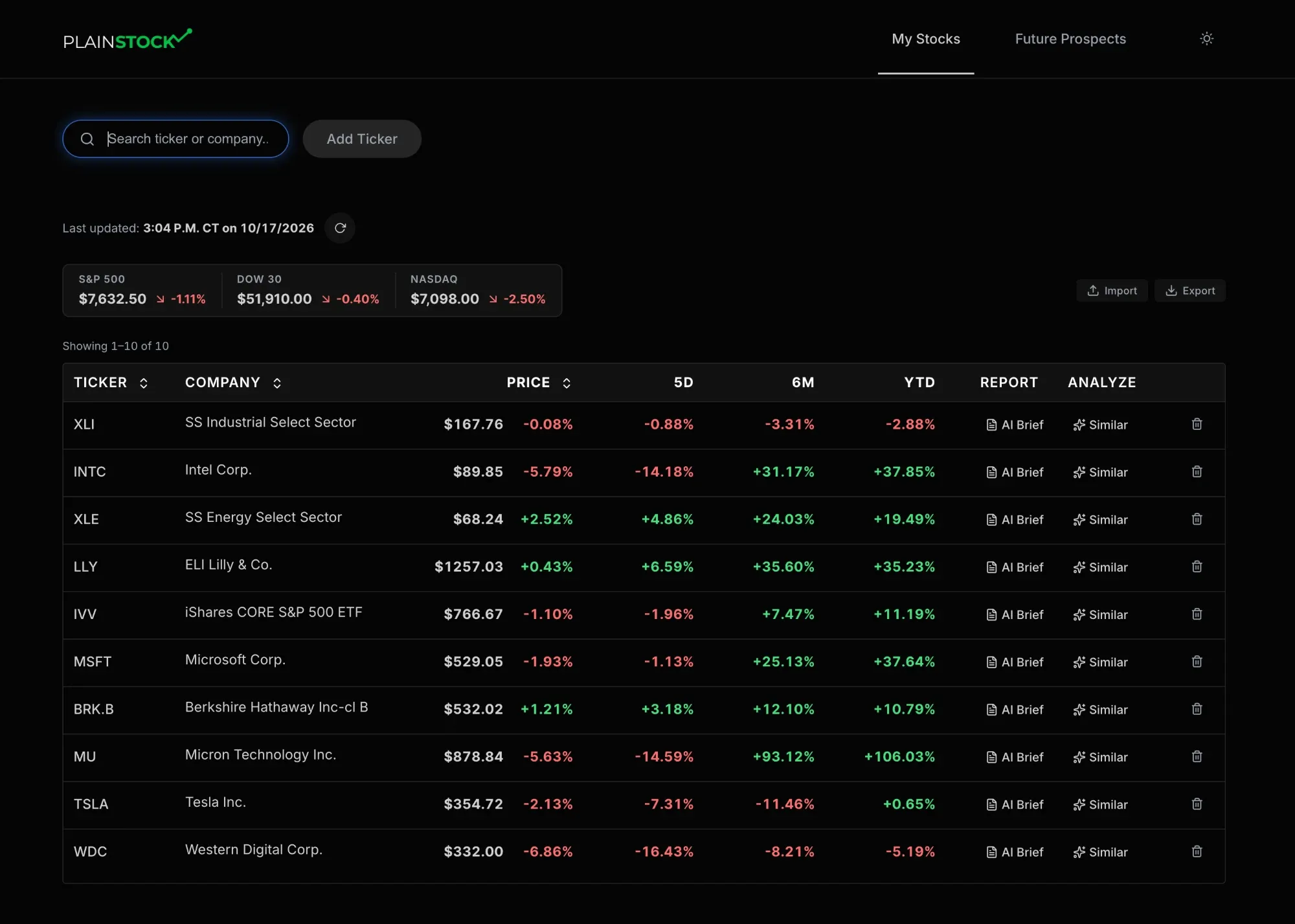
Task: Open AI Brief report for LLY
Action: click(1015, 567)
